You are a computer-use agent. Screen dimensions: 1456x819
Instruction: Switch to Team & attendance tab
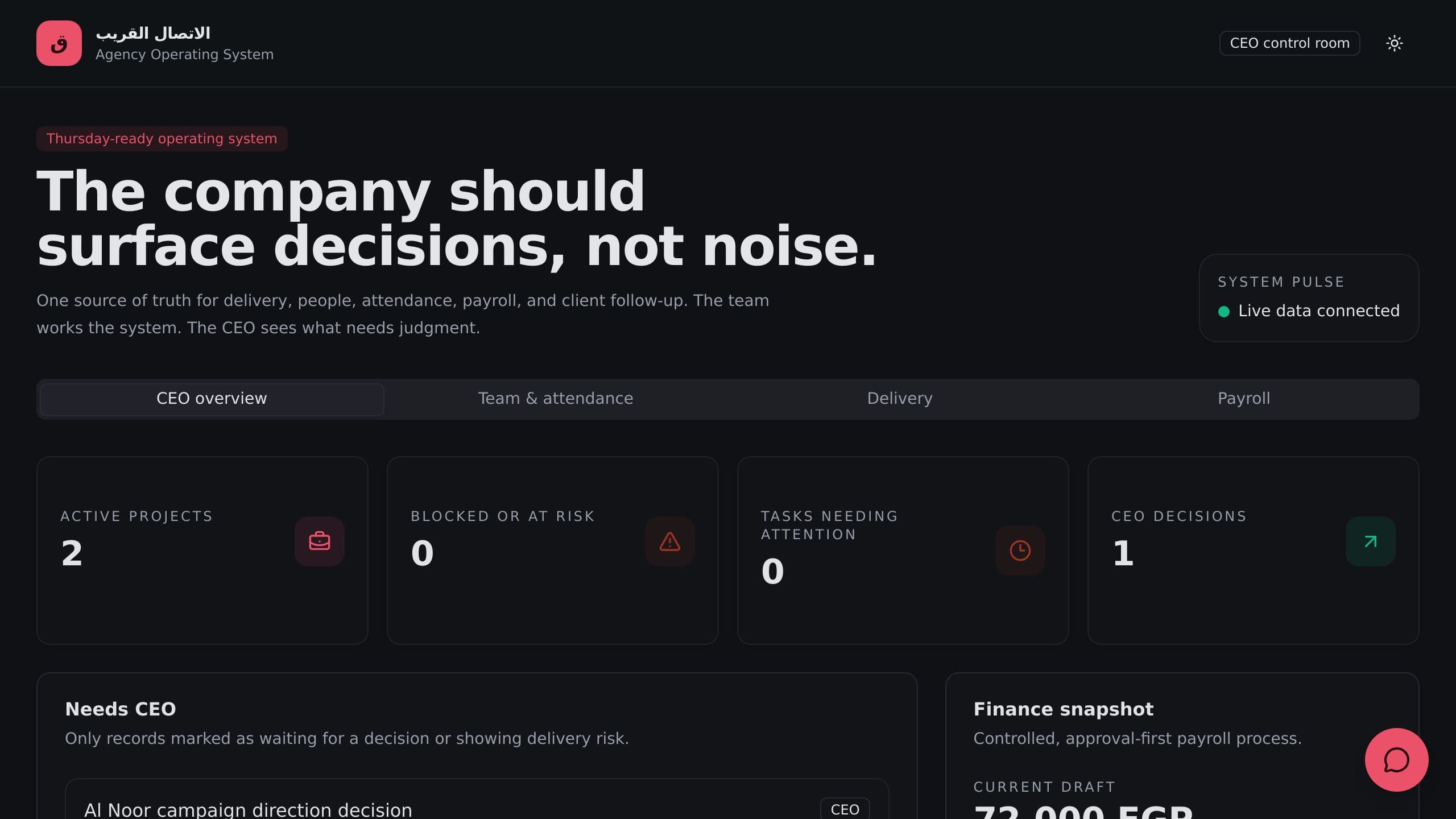click(556, 399)
